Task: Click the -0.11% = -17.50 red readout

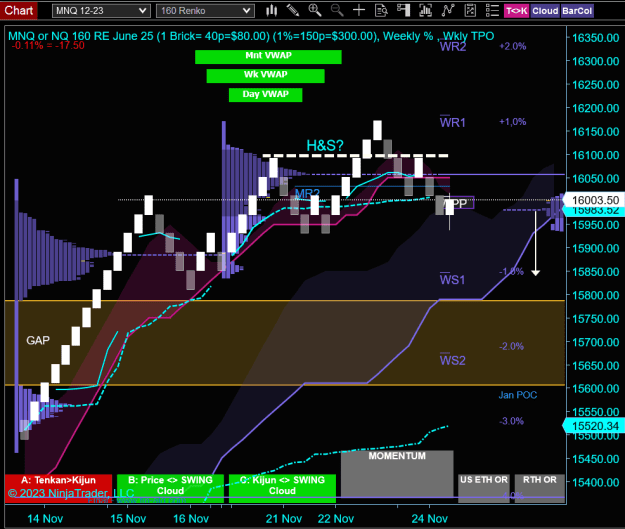Action: (x=48, y=45)
